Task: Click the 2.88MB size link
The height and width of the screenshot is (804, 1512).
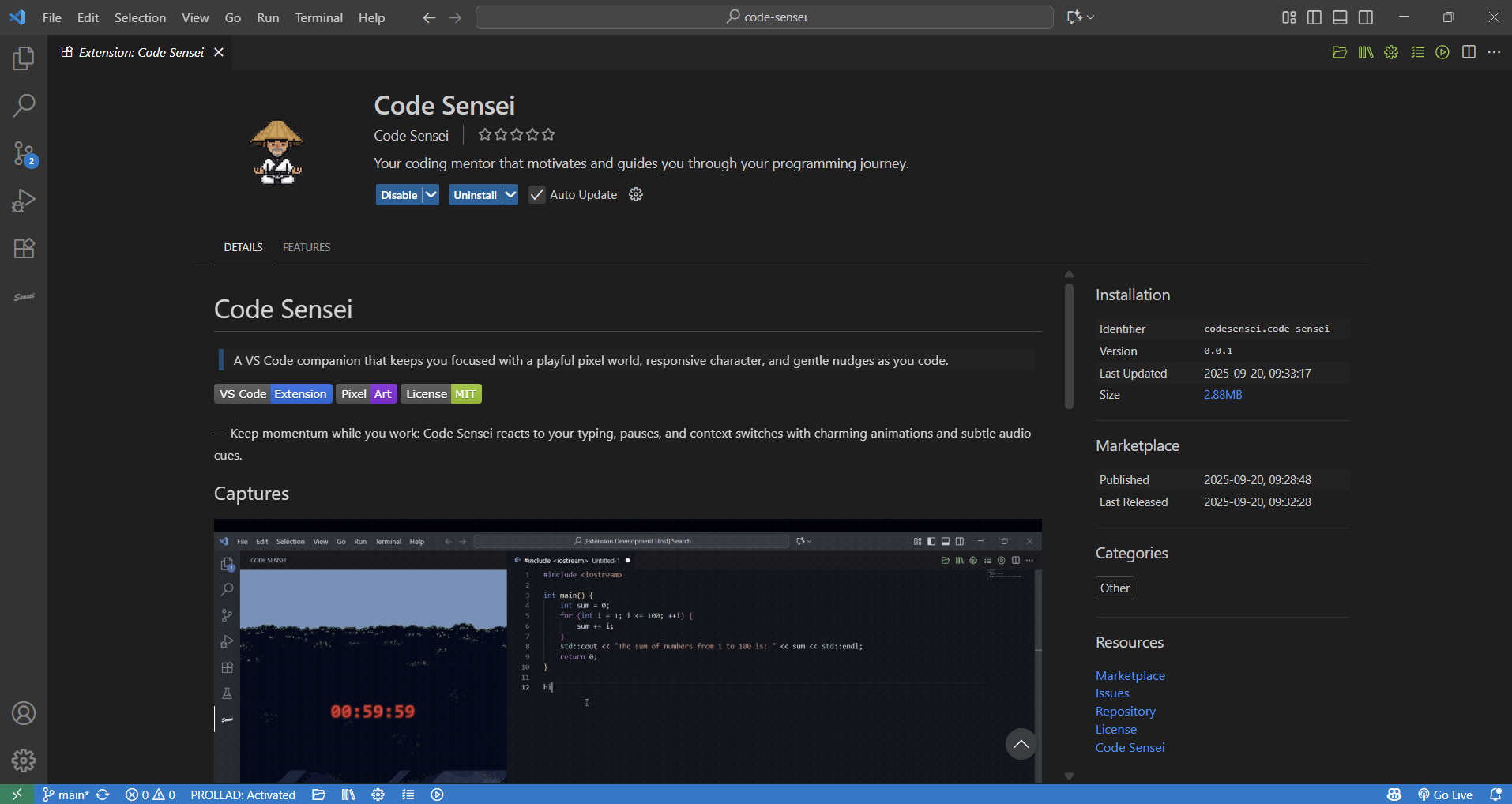Action: point(1223,394)
